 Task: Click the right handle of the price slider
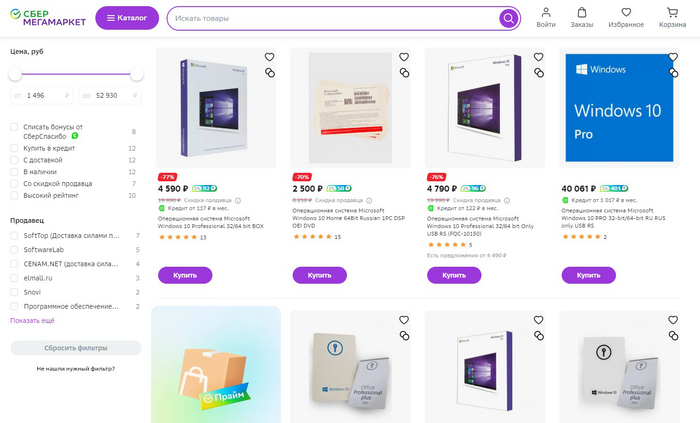(x=137, y=74)
